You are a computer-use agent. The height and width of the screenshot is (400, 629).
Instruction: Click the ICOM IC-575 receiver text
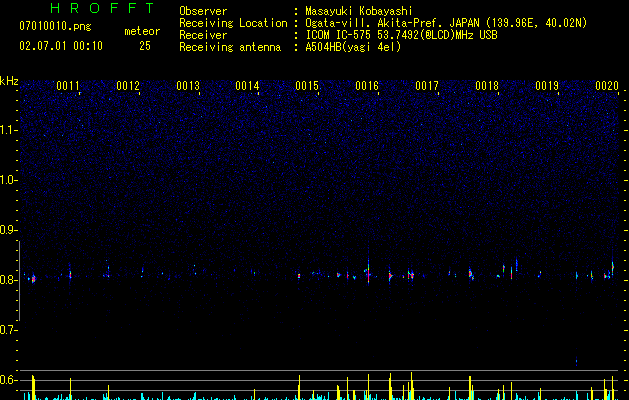[401, 35]
